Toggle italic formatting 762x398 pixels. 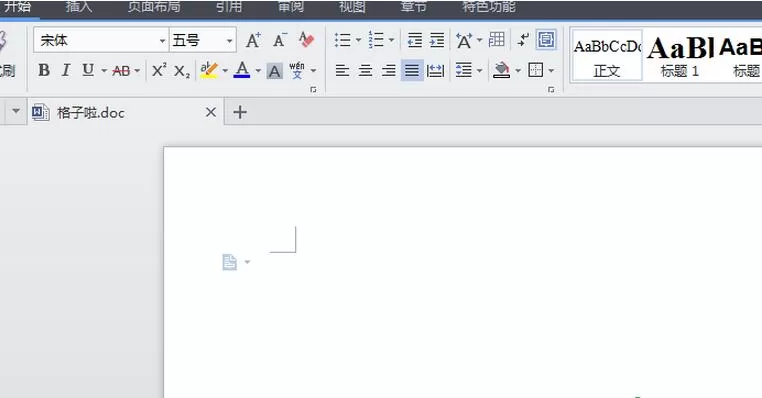[x=66, y=70]
